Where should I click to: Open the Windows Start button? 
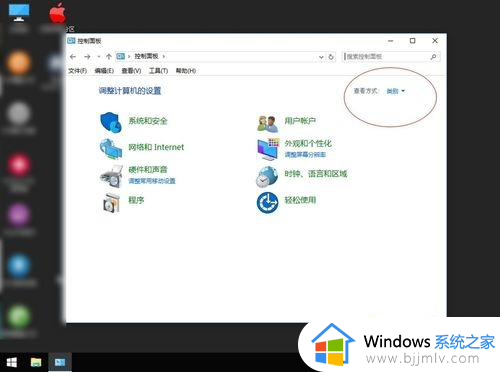click(12, 362)
